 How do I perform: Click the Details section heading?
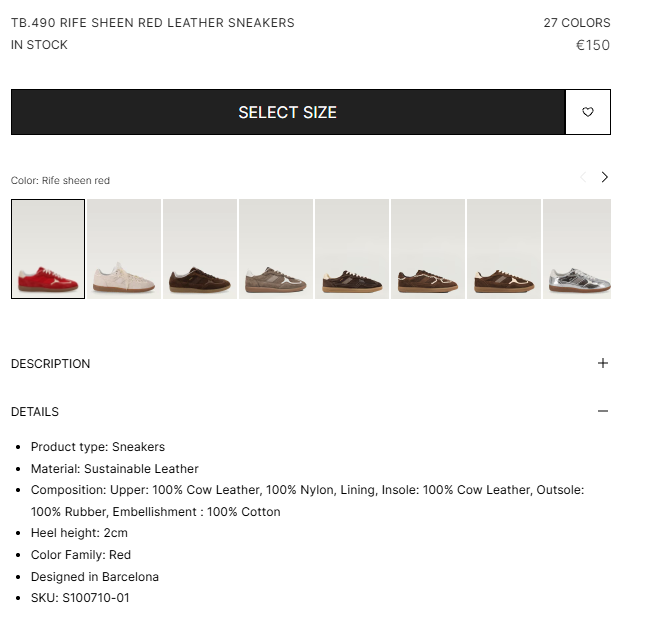pyautogui.click(x=35, y=412)
